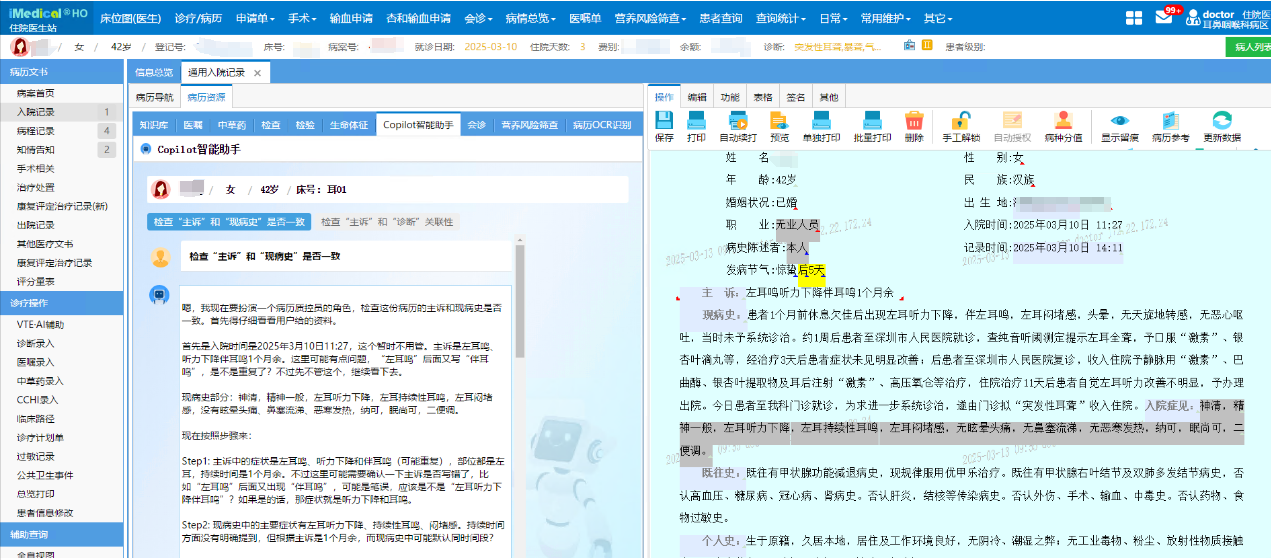Open 医嘱单 menu item
Viewport: 1271px width, 560px height.
coord(586,18)
